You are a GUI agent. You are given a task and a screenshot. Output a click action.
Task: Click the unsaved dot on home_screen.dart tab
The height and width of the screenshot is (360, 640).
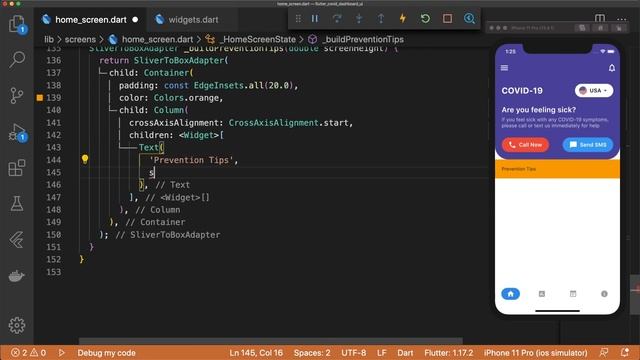coord(135,20)
